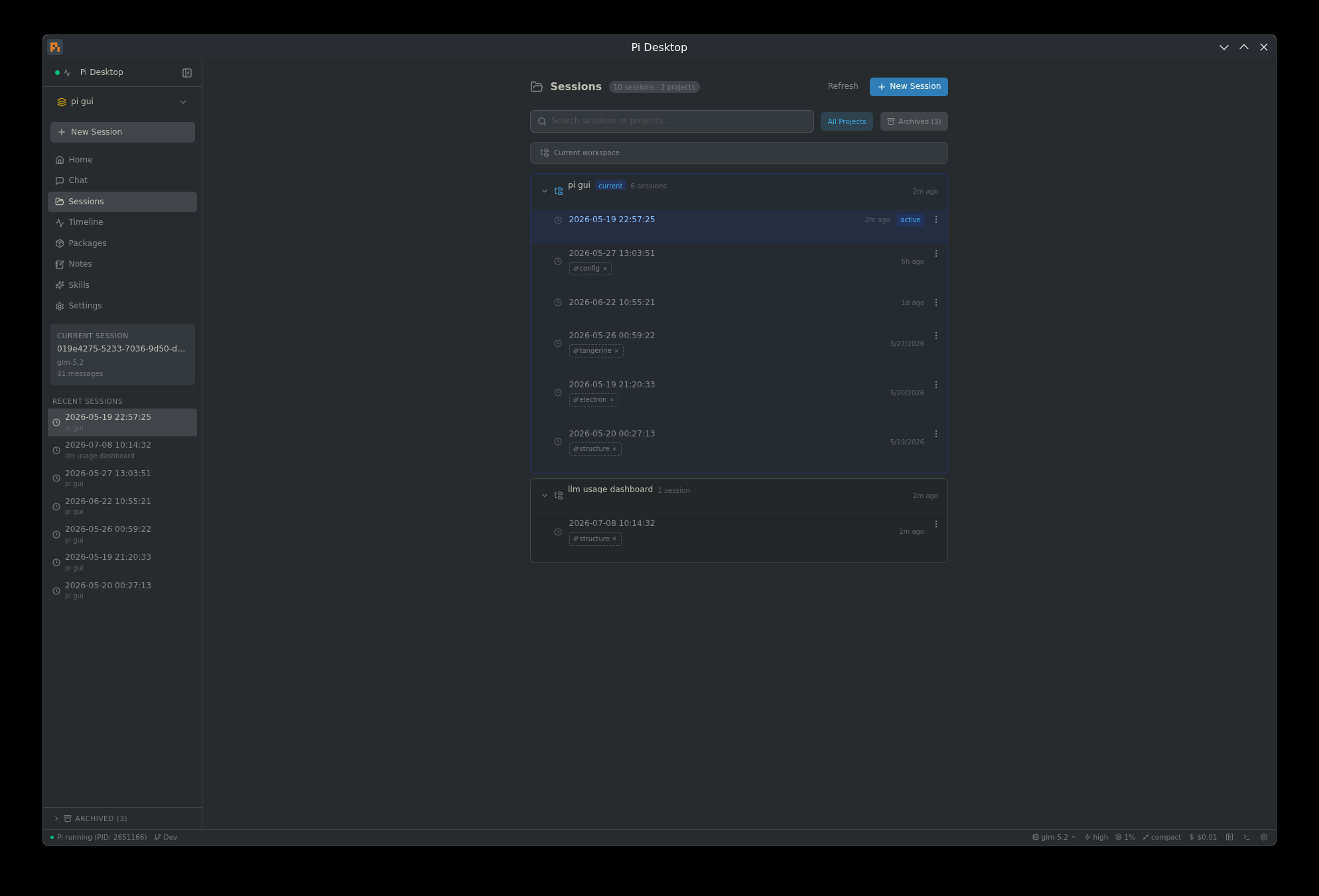Open settings gear in the status bar
This screenshot has height=896, width=1319.
[x=1264, y=837]
